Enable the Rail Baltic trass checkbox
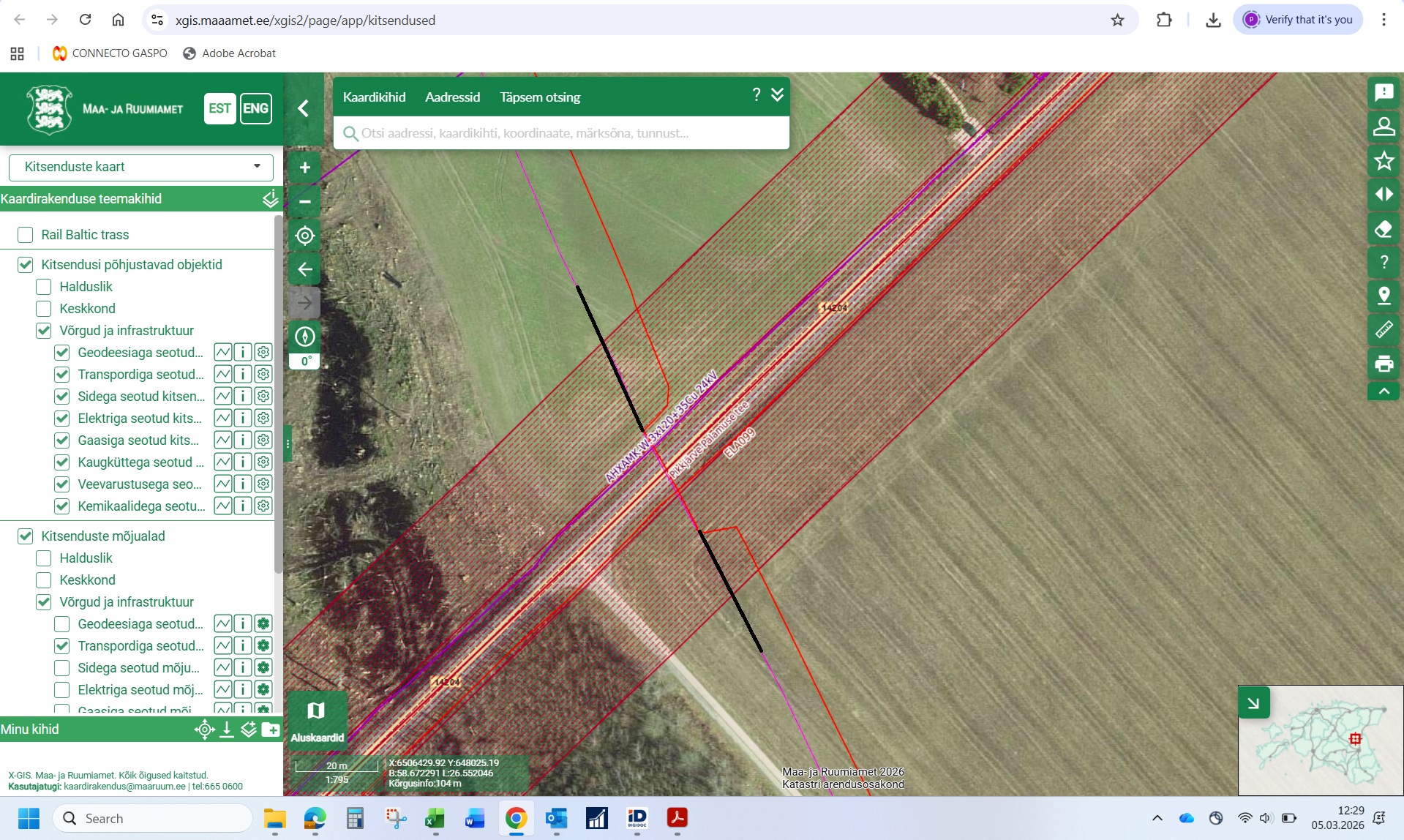This screenshot has width=1404, height=840. pos(26,235)
